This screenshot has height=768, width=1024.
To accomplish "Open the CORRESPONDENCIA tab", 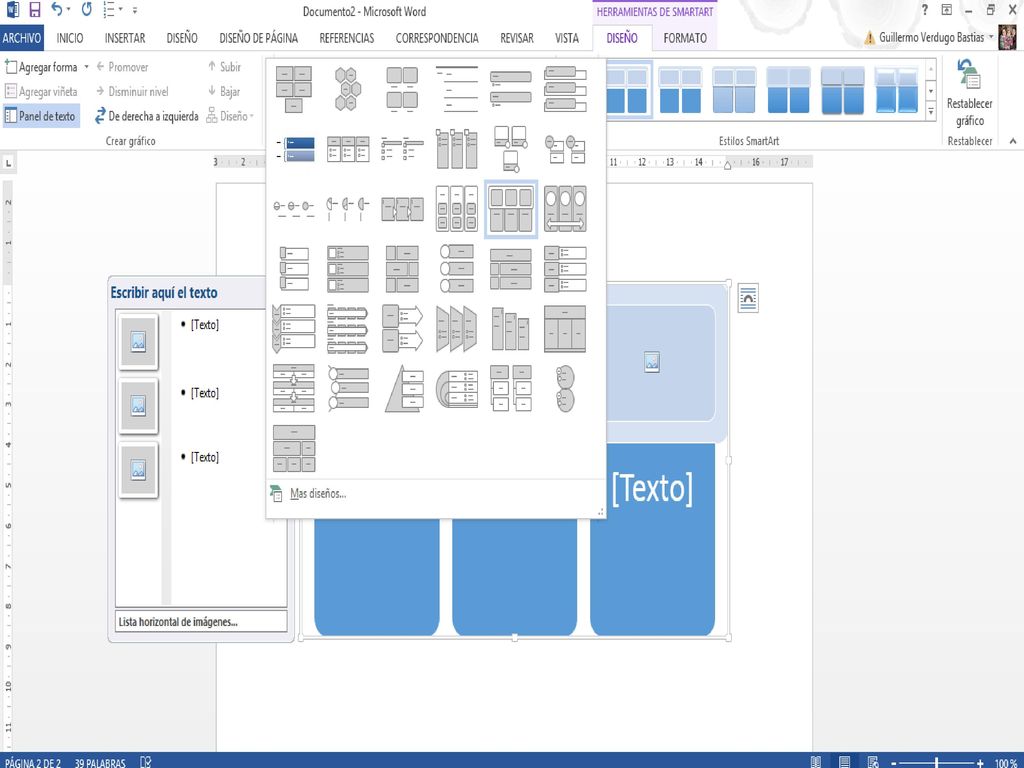I will (437, 38).
